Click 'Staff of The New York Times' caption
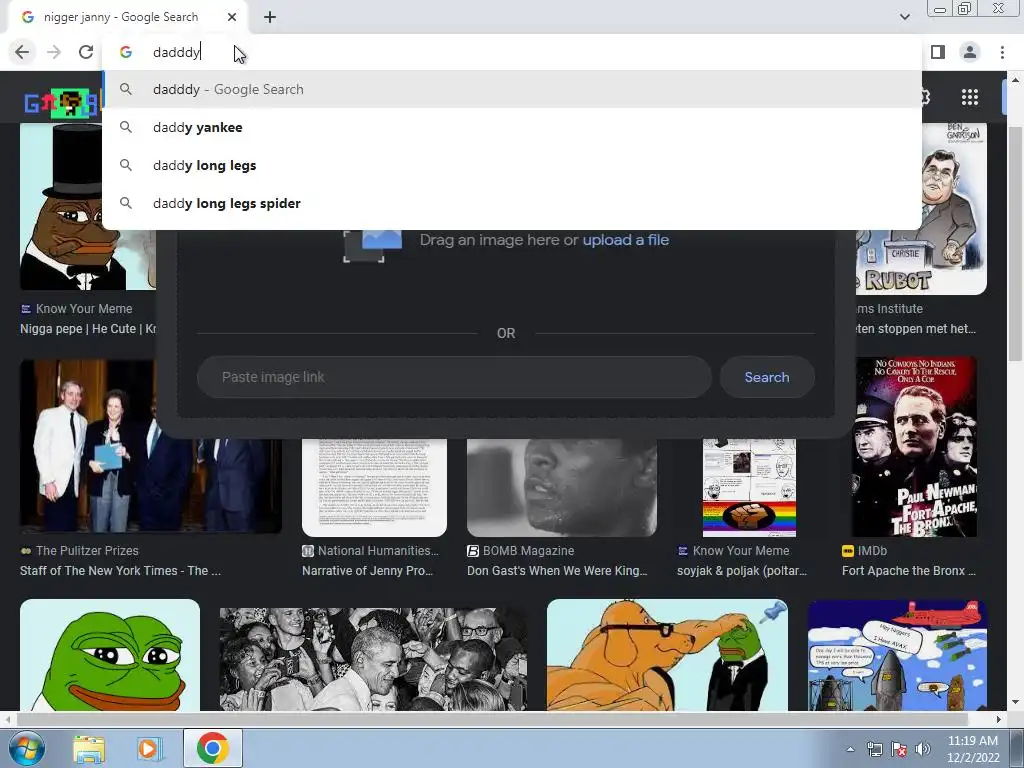The width and height of the screenshot is (1024, 768). [x=120, y=571]
